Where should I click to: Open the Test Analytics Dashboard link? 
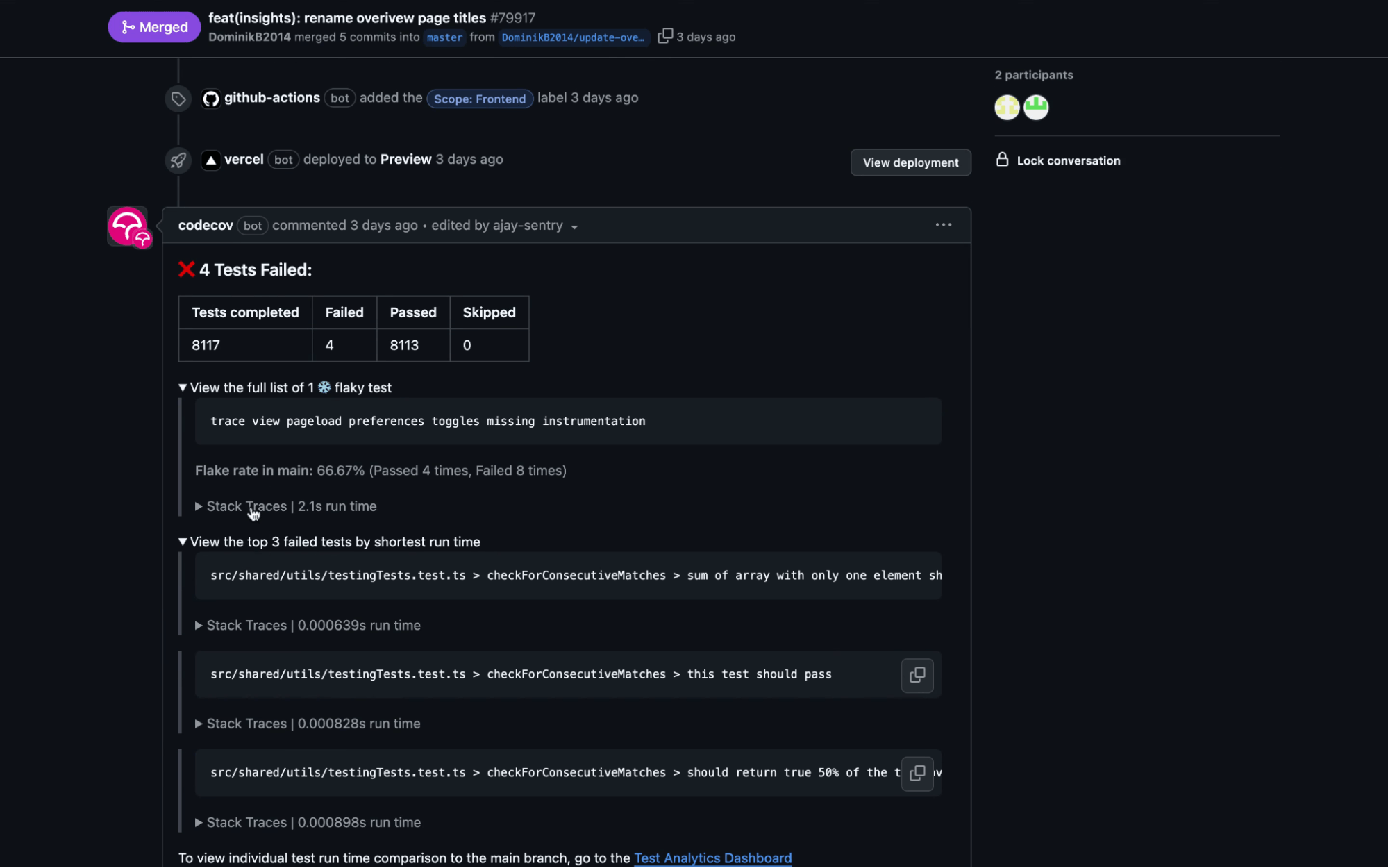[712, 858]
